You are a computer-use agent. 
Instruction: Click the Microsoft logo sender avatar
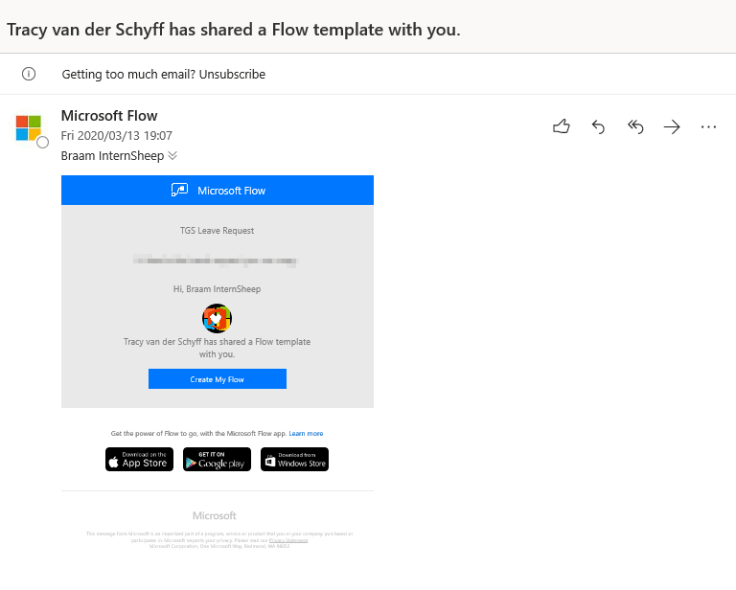(28, 128)
